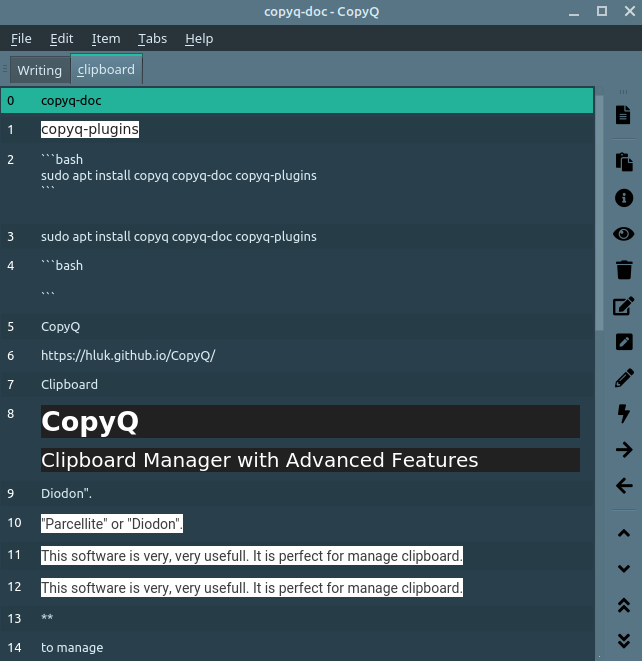
Task: Click the tab bar drag handle grip
Action: point(5,68)
